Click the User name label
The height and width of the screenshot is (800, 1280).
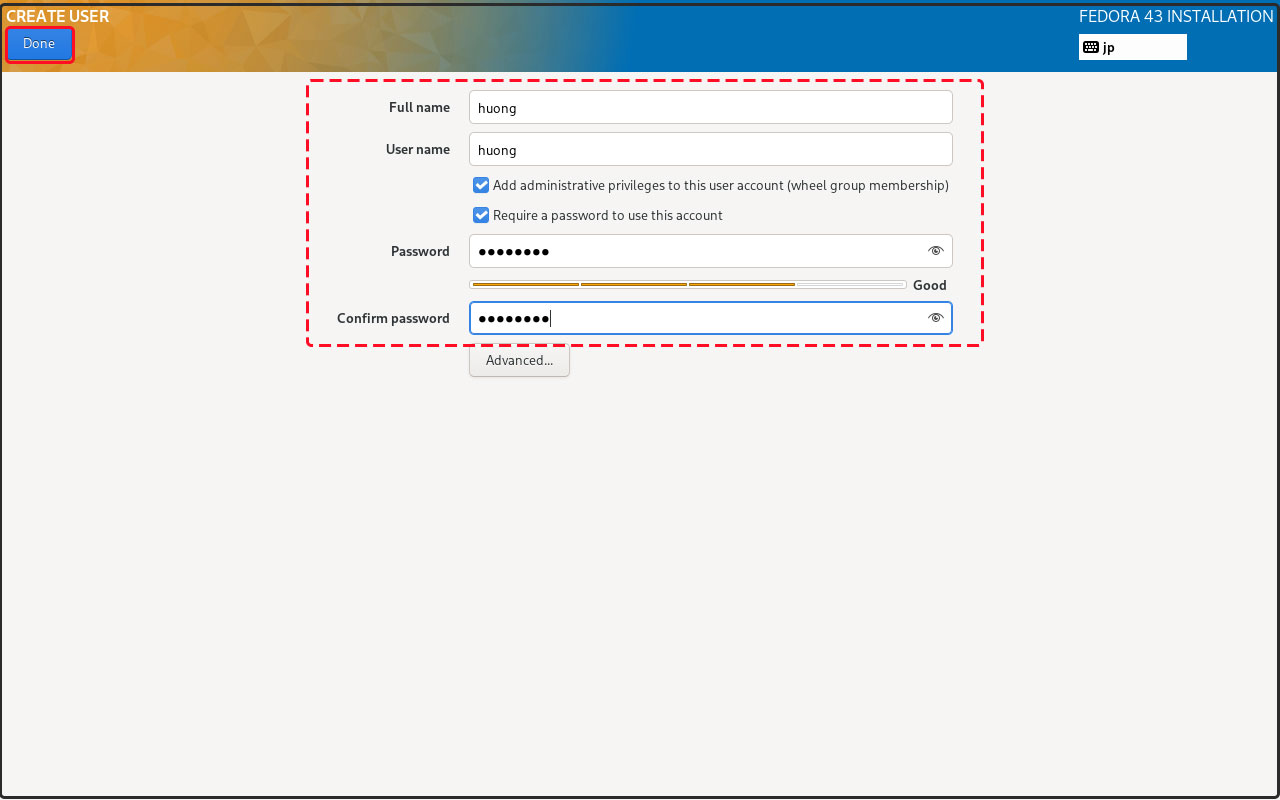pos(417,149)
